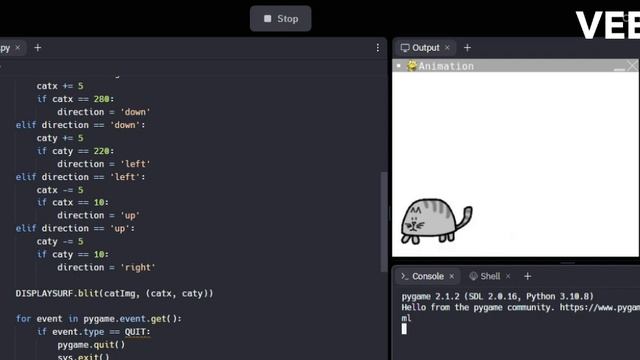Click the line "direction = 'right'"
Viewport: 640px width, 360px height.
(x=106, y=268)
